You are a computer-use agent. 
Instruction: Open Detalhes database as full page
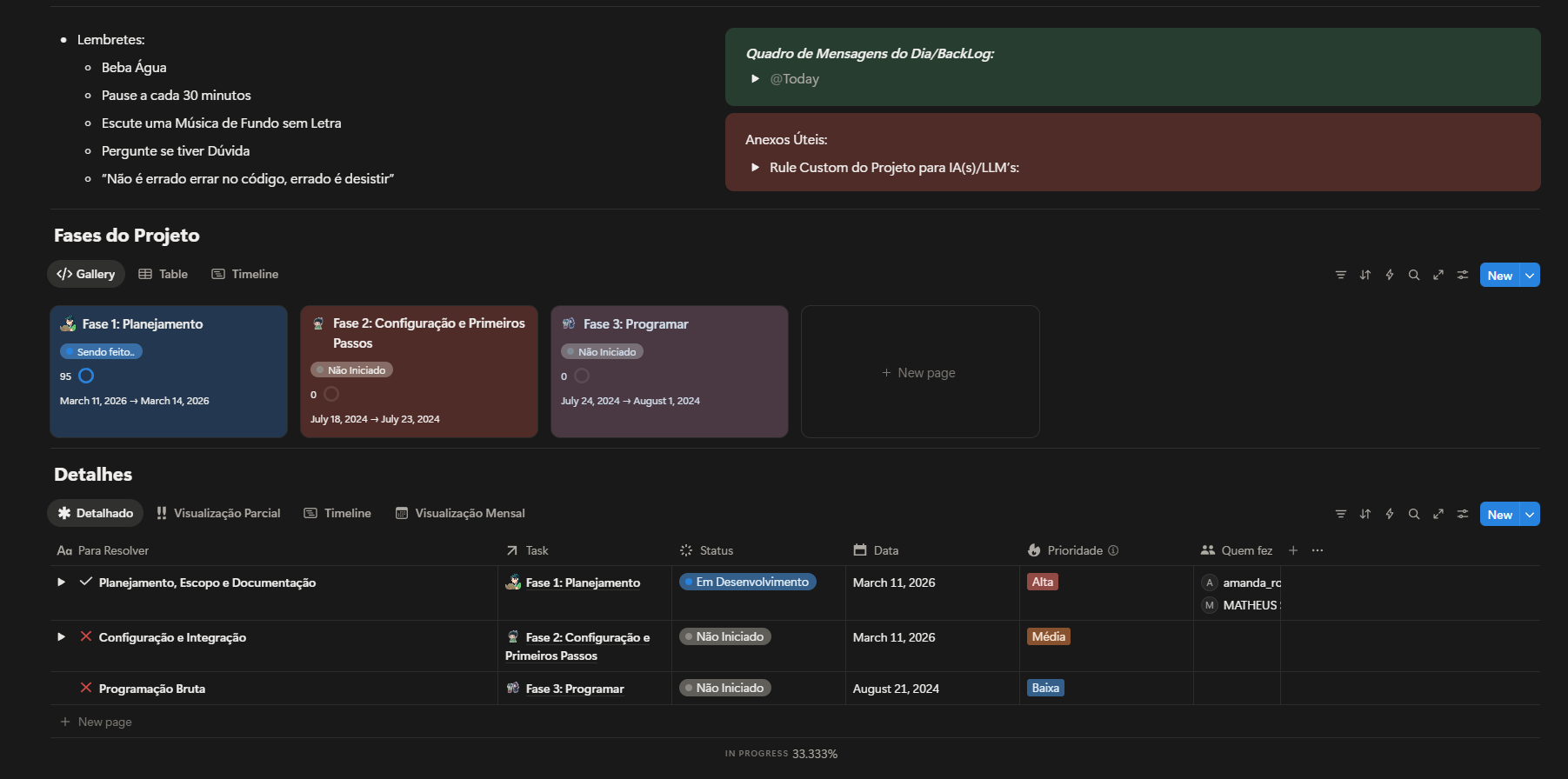(x=1438, y=514)
